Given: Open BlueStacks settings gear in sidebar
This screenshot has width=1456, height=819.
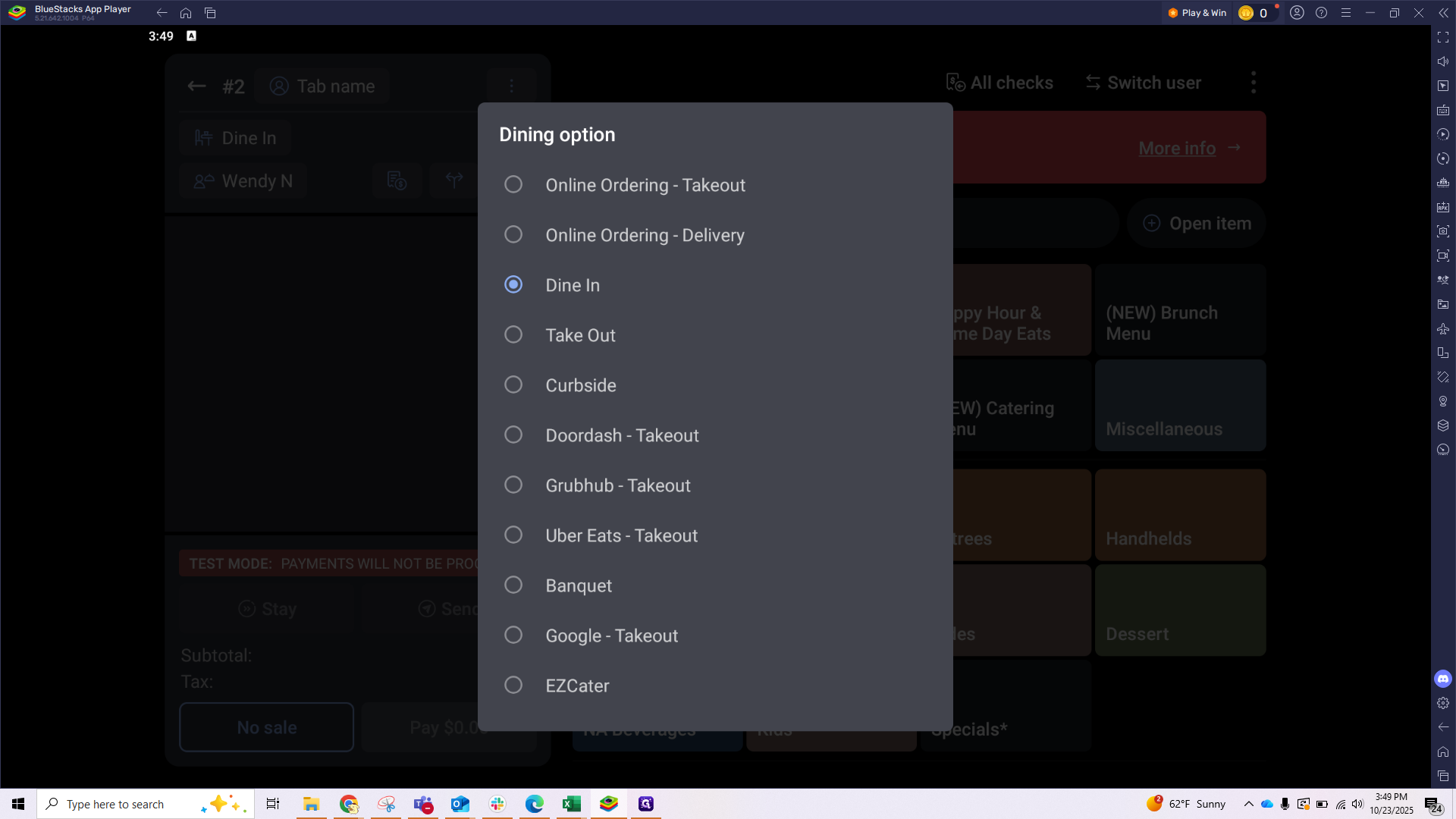Looking at the screenshot, I should 1442,703.
